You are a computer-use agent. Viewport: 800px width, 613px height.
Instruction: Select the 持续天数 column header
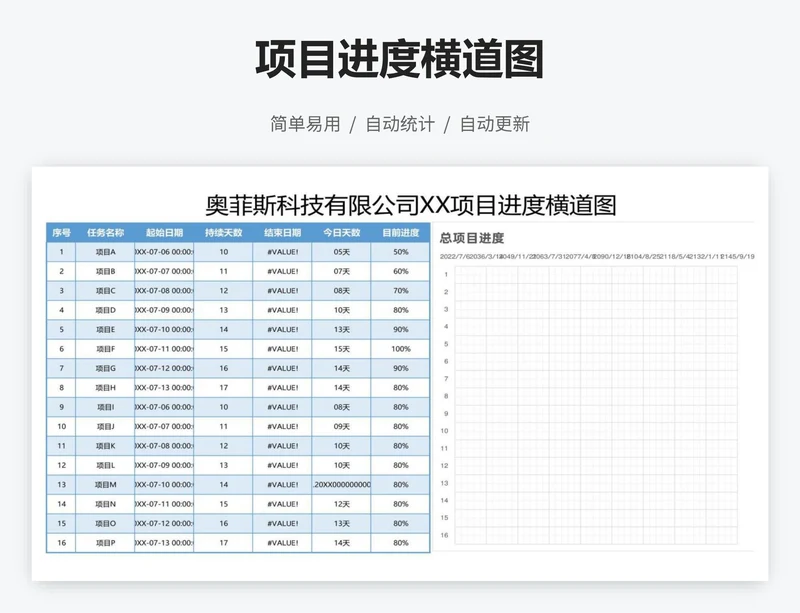223,233
